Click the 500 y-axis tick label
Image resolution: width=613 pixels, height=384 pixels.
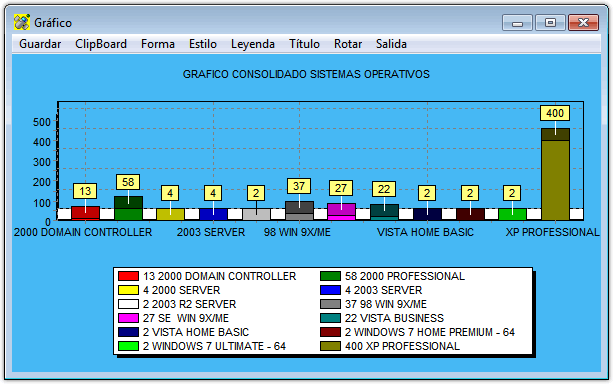pos(42,122)
